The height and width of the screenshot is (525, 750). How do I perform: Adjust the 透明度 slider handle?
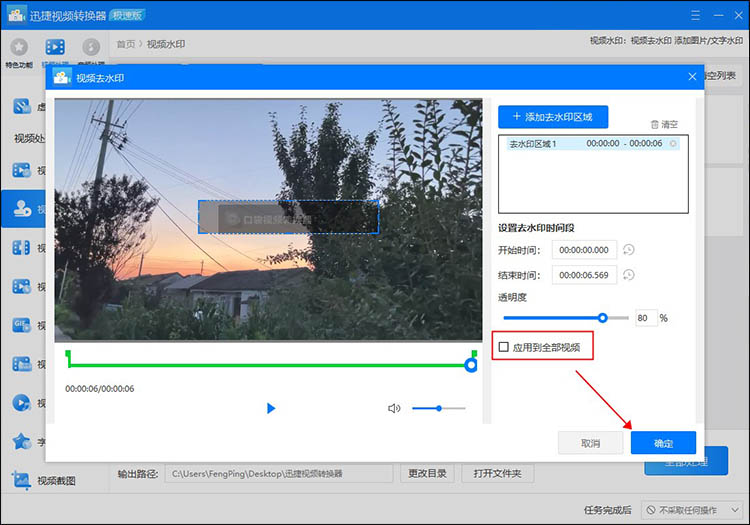click(603, 317)
